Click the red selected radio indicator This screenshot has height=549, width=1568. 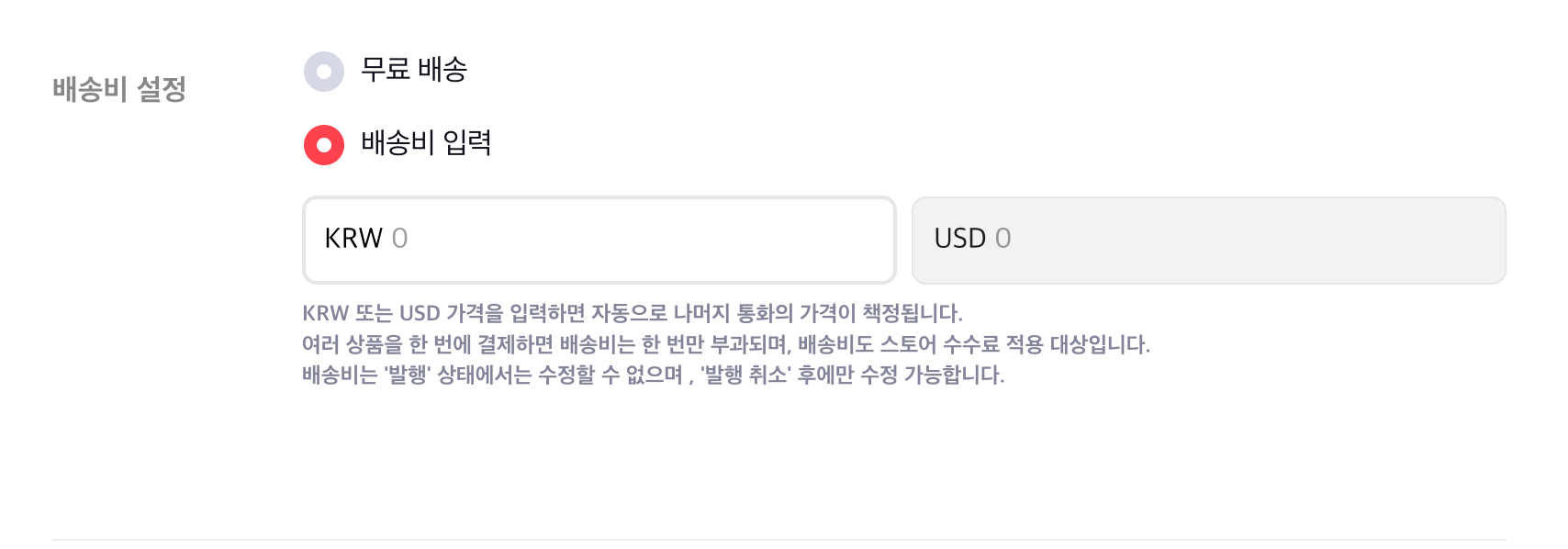pos(323,145)
